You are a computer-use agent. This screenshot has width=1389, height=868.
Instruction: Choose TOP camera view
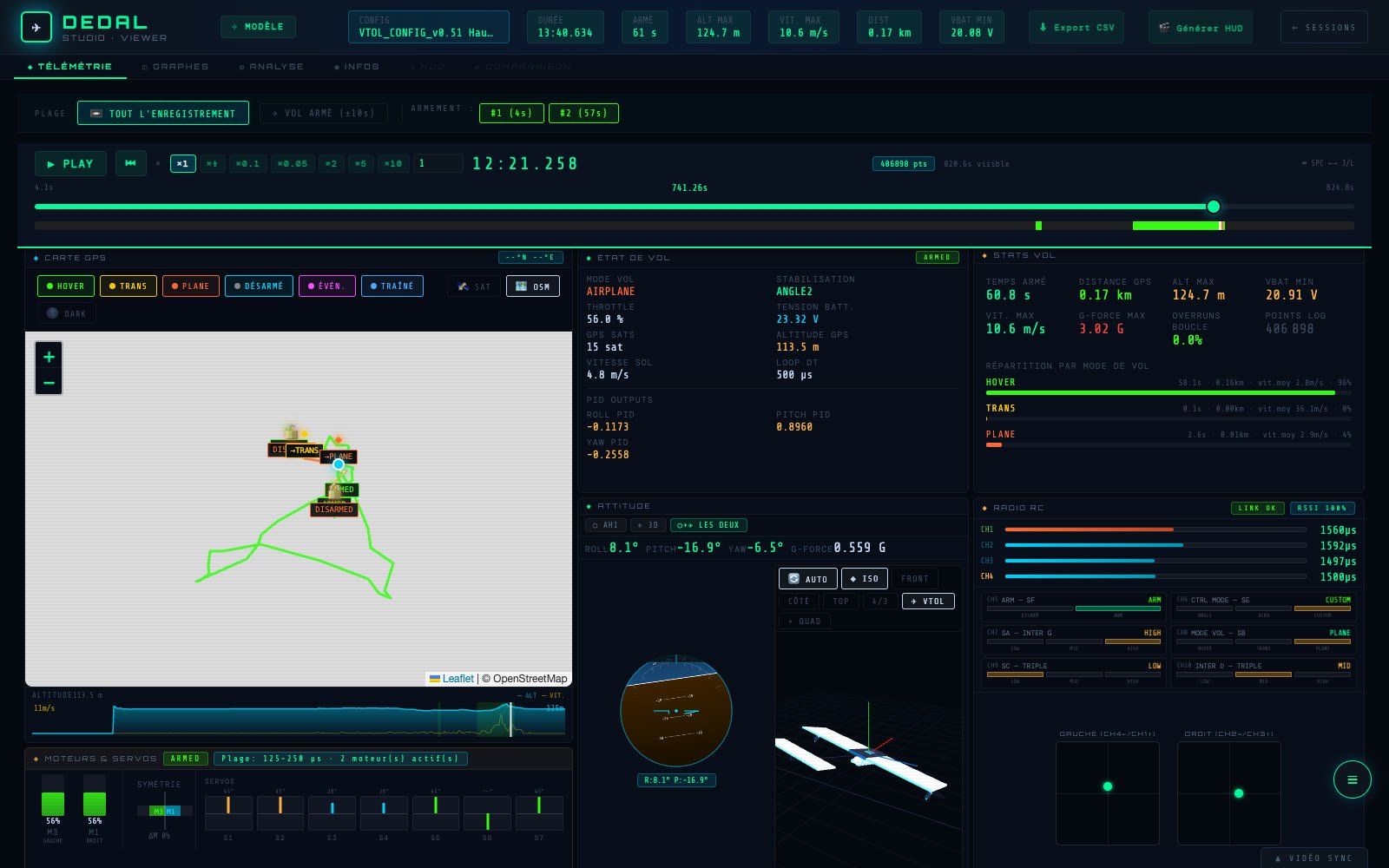(841, 601)
